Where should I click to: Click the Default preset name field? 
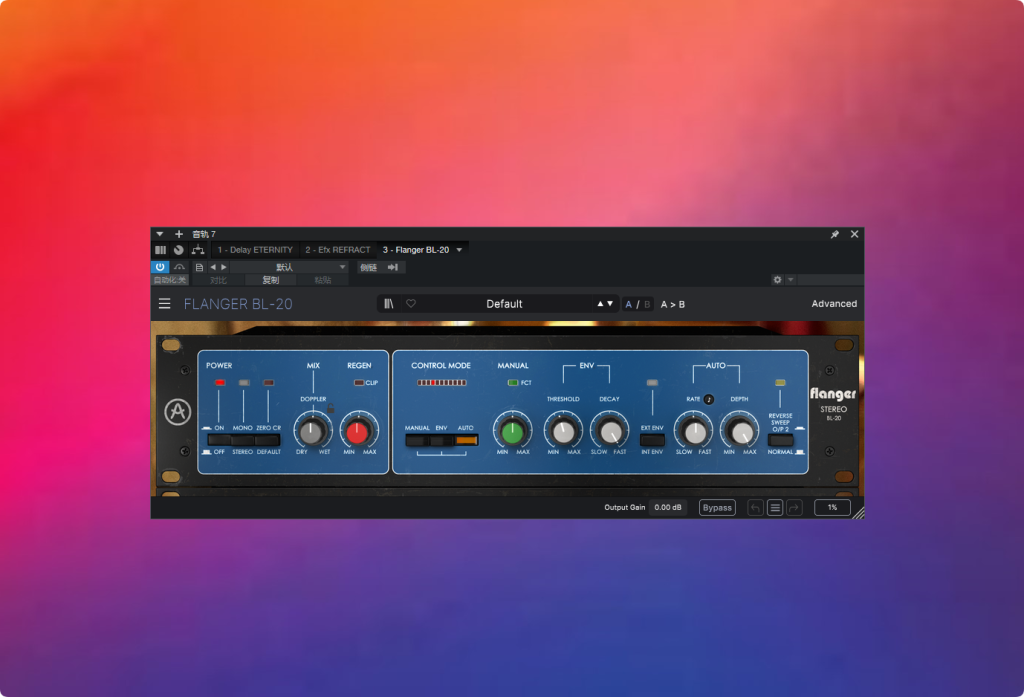(504, 304)
